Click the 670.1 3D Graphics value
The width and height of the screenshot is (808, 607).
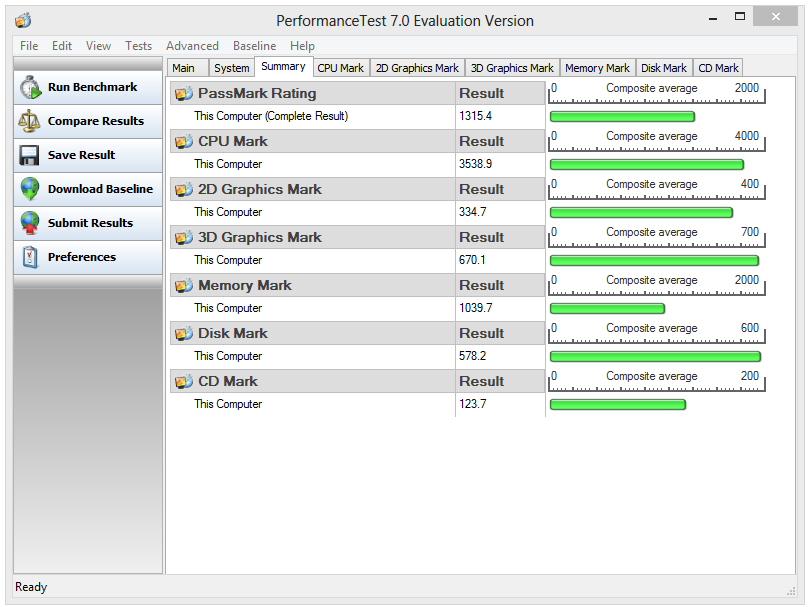tap(473, 260)
